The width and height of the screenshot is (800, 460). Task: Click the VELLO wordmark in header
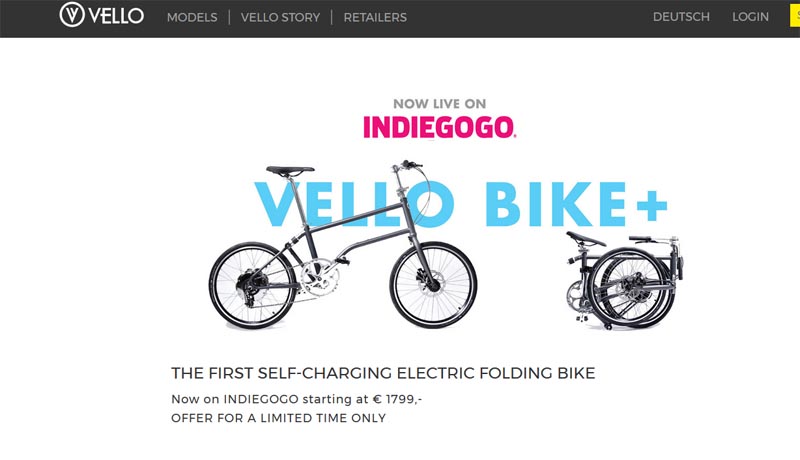(116, 16)
